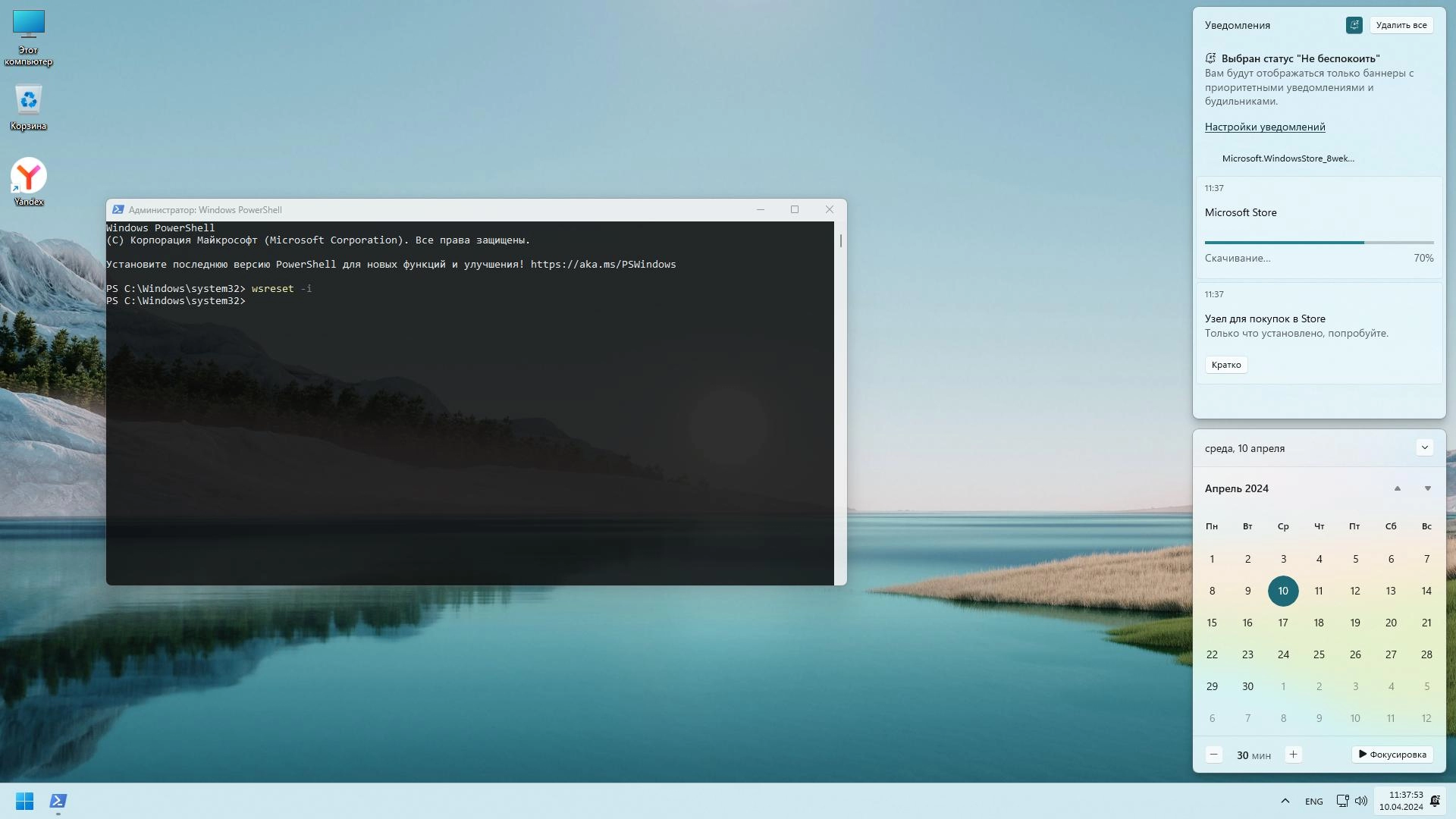The image size is (1456, 819).
Task: Click notification bell icon beside clock
Action: pos(1435,801)
